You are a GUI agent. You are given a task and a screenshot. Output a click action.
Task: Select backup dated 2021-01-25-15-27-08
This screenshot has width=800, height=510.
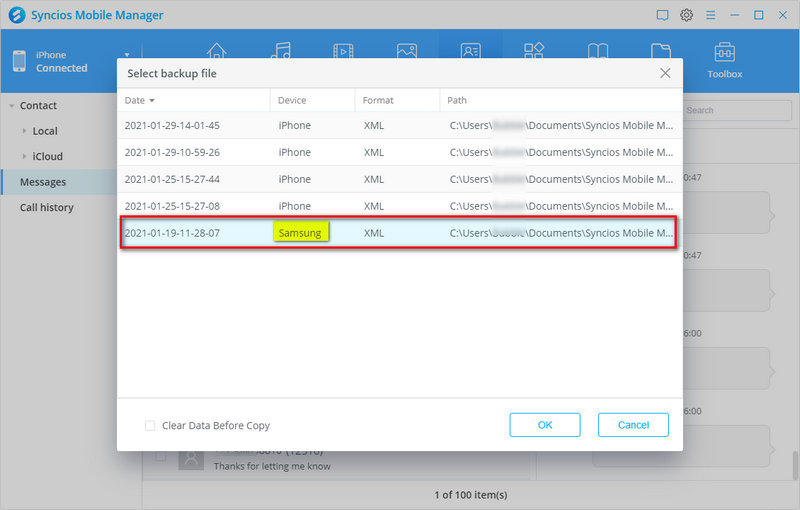pyautogui.click(x=400, y=206)
